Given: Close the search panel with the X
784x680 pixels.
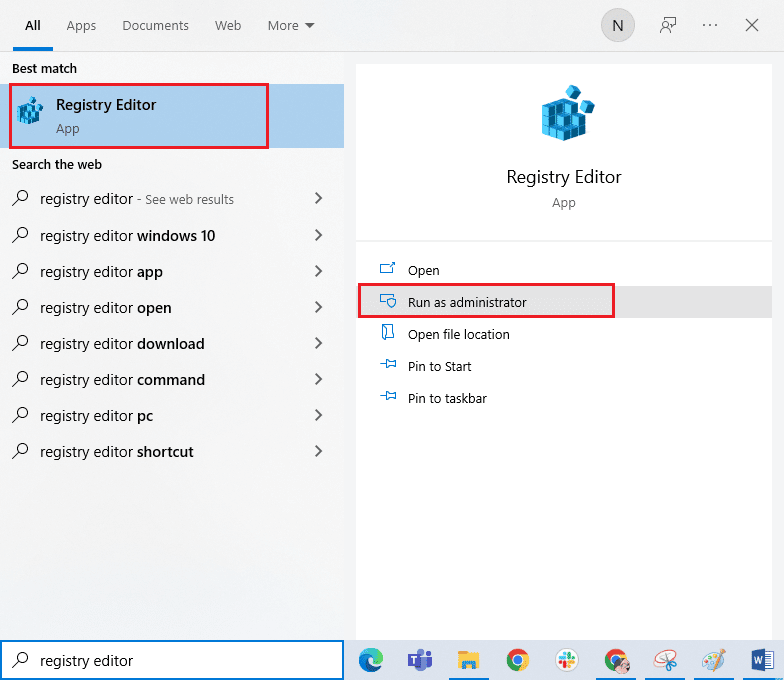Looking at the screenshot, I should point(752,25).
